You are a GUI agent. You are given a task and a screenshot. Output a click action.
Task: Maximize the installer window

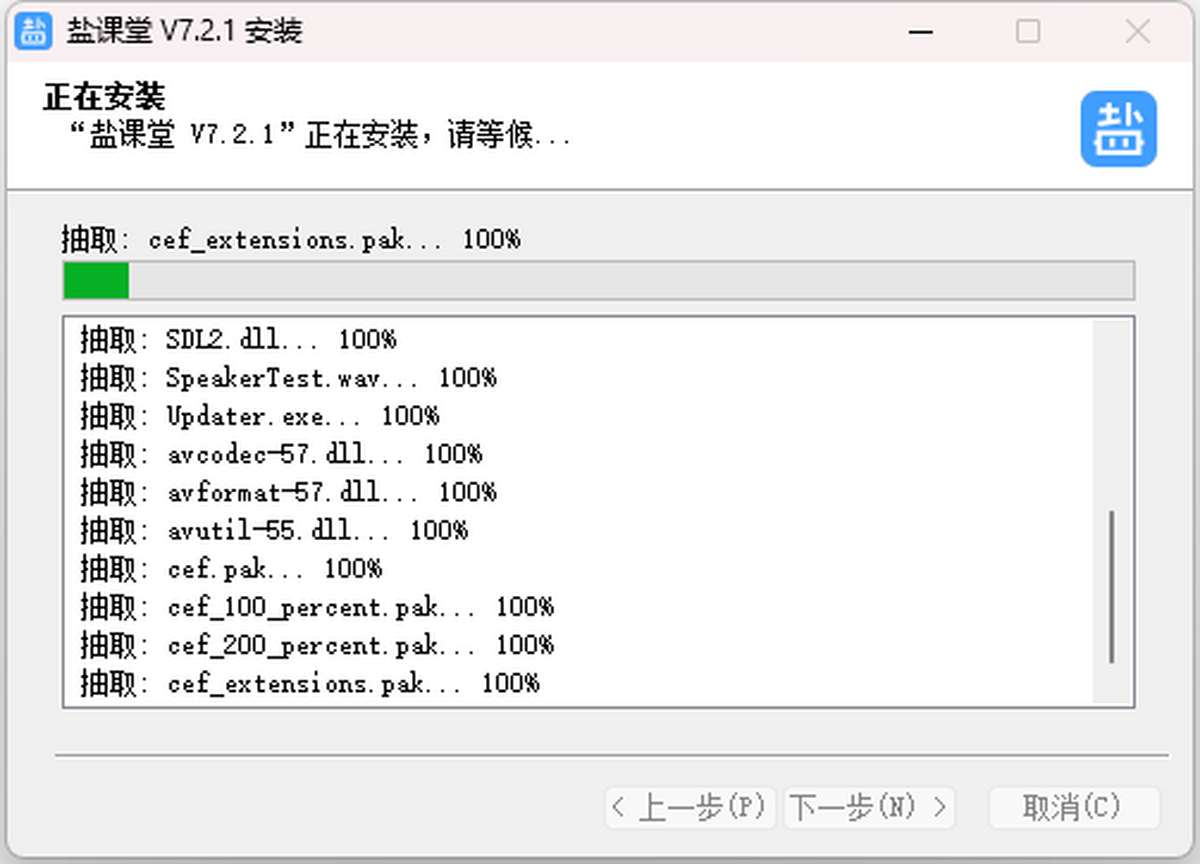coord(1028,31)
